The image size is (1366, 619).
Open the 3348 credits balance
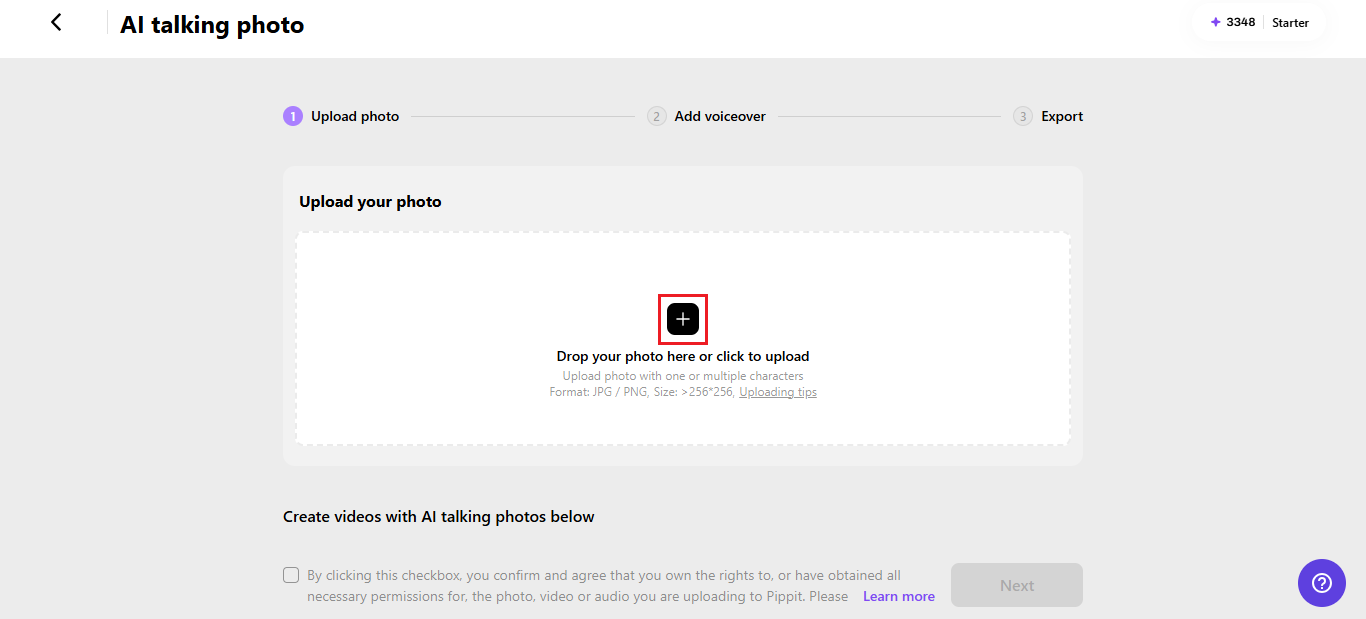[x=1232, y=22]
